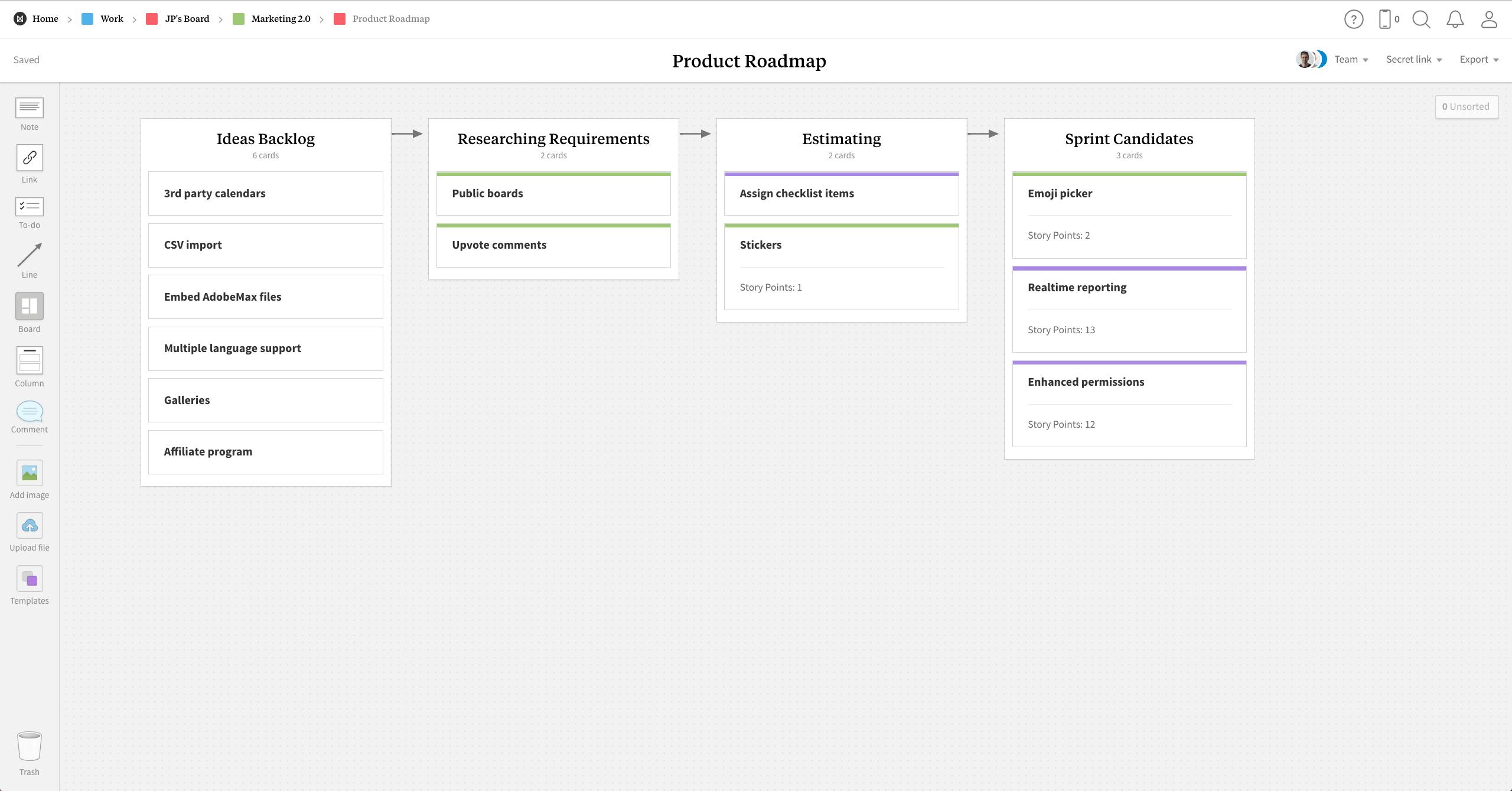Select the Researching Requirements column title
The image size is (1512, 791).
point(553,139)
